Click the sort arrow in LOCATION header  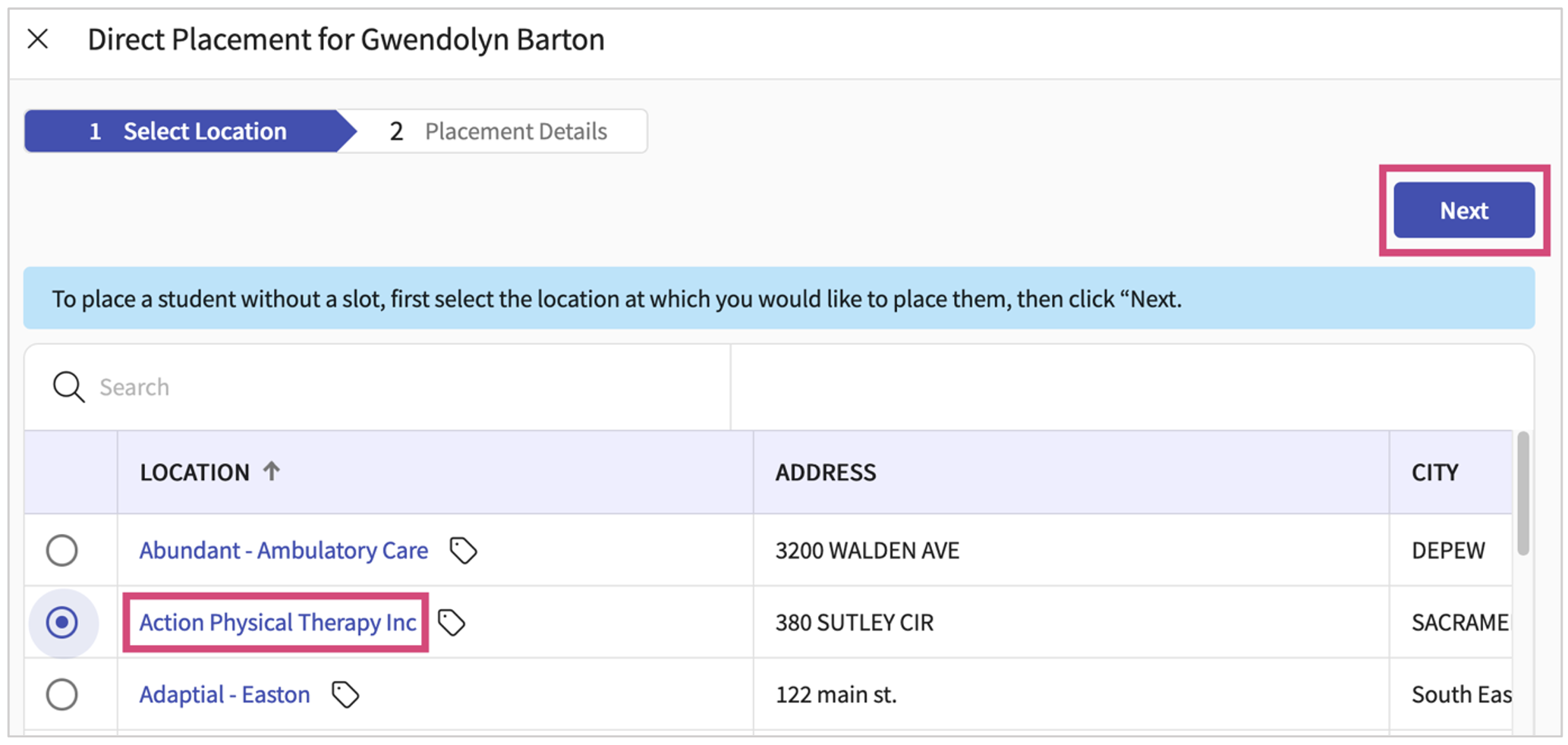coord(272,471)
